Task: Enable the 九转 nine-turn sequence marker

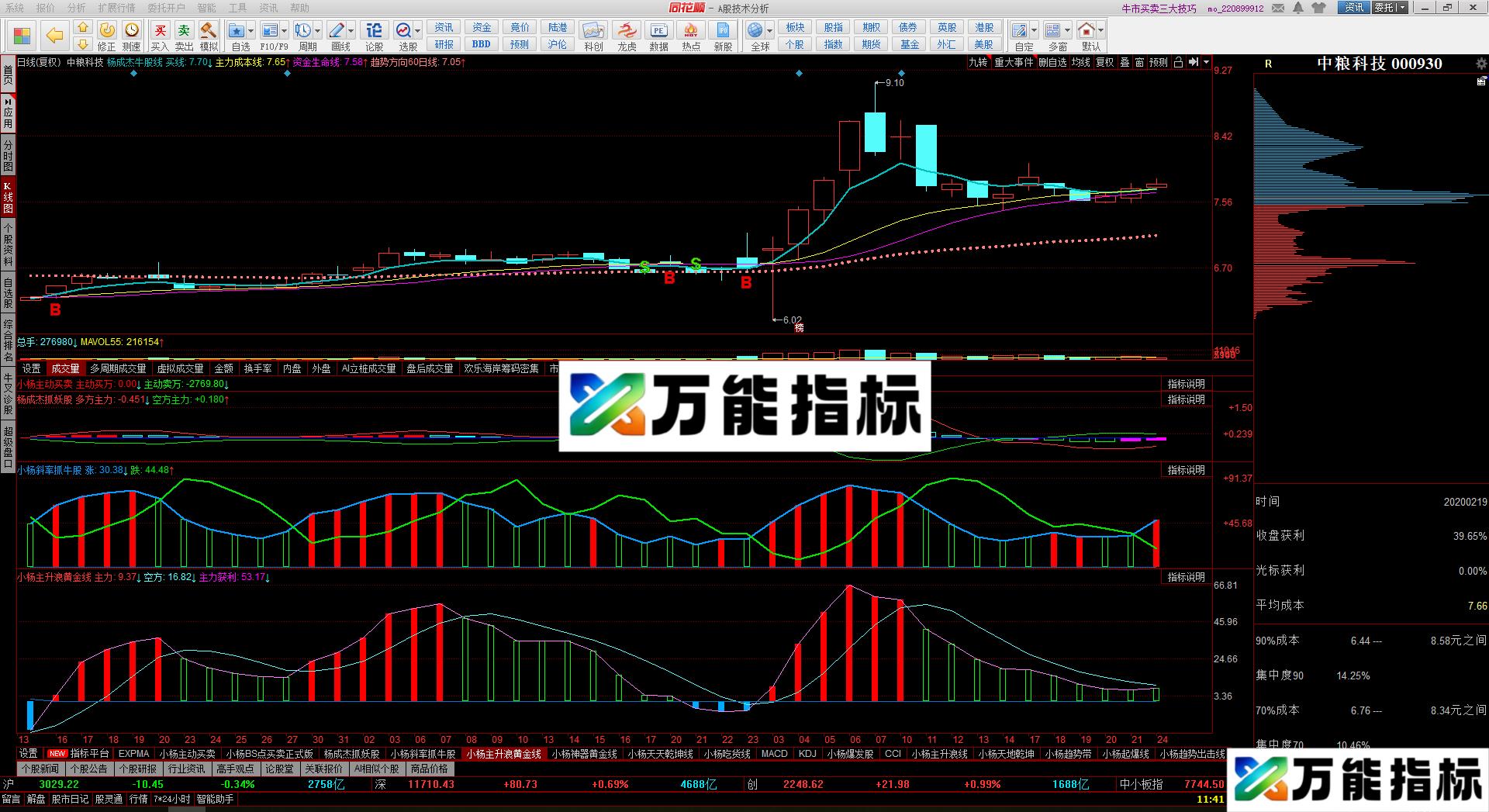Action: point(977,63)
